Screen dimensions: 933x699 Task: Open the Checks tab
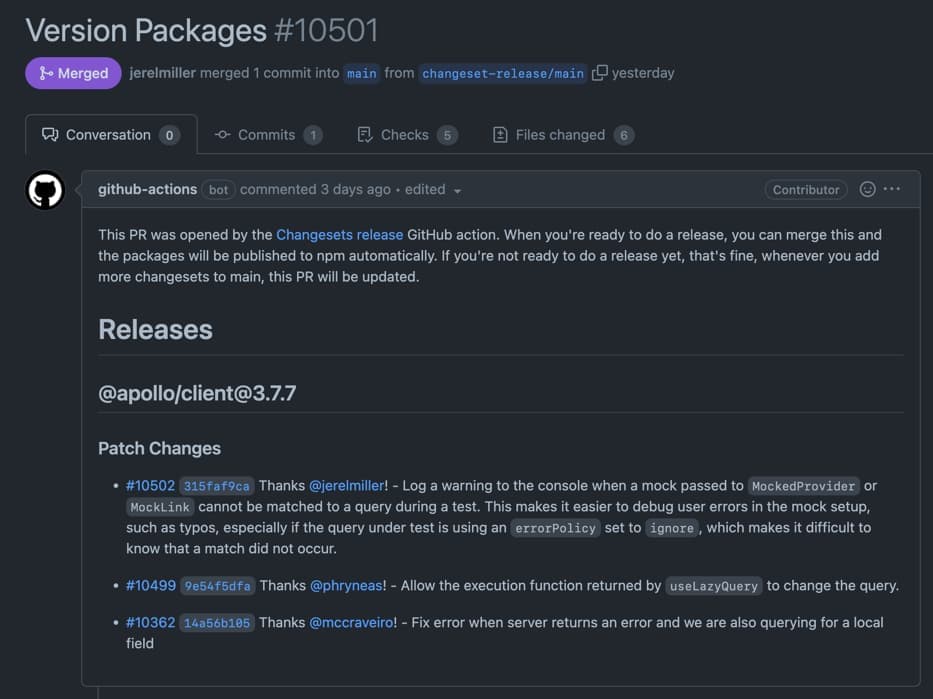(x=407, y=135)
